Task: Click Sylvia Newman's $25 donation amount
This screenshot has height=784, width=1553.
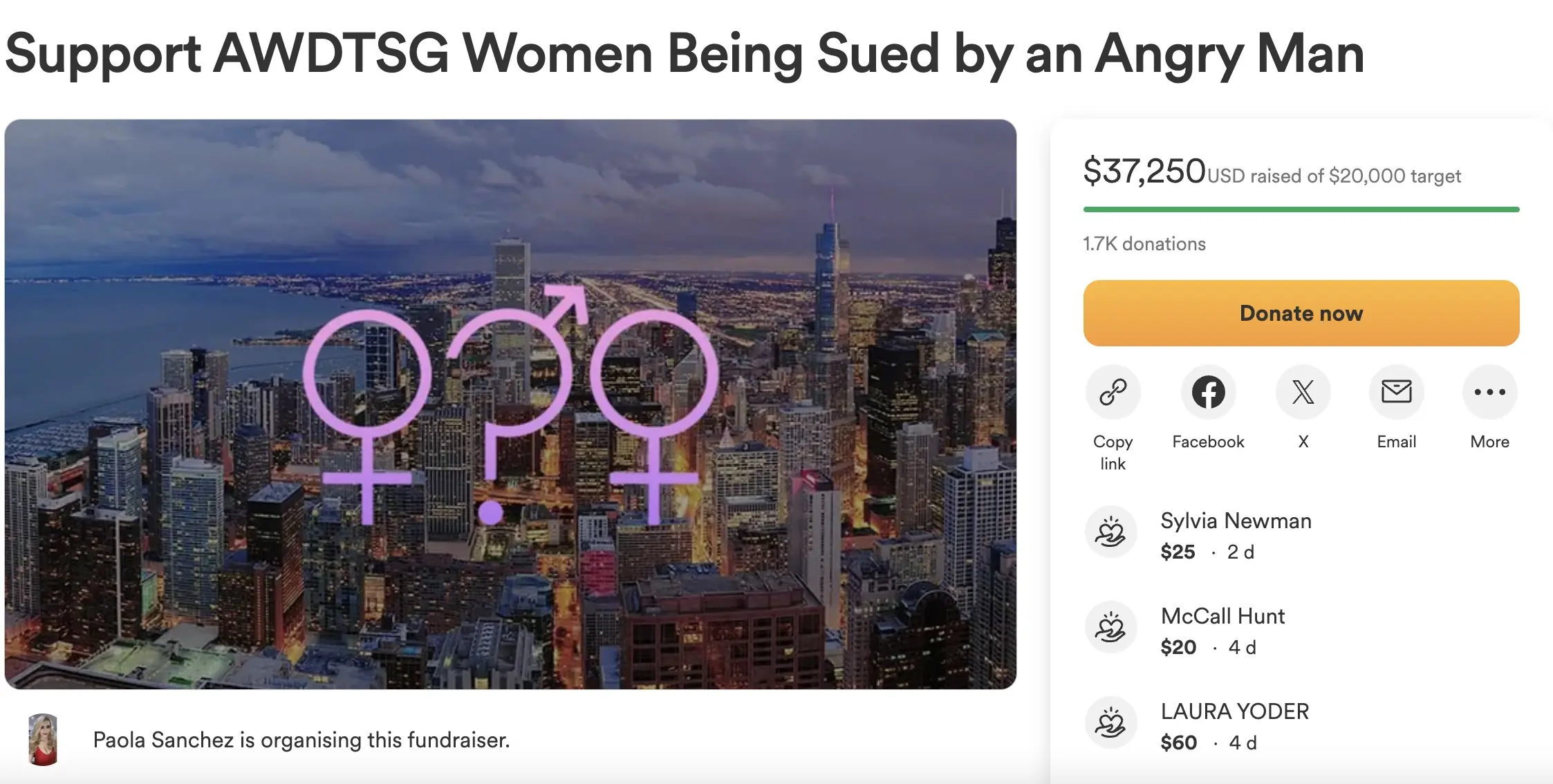Action: (x=1178, y=552)
